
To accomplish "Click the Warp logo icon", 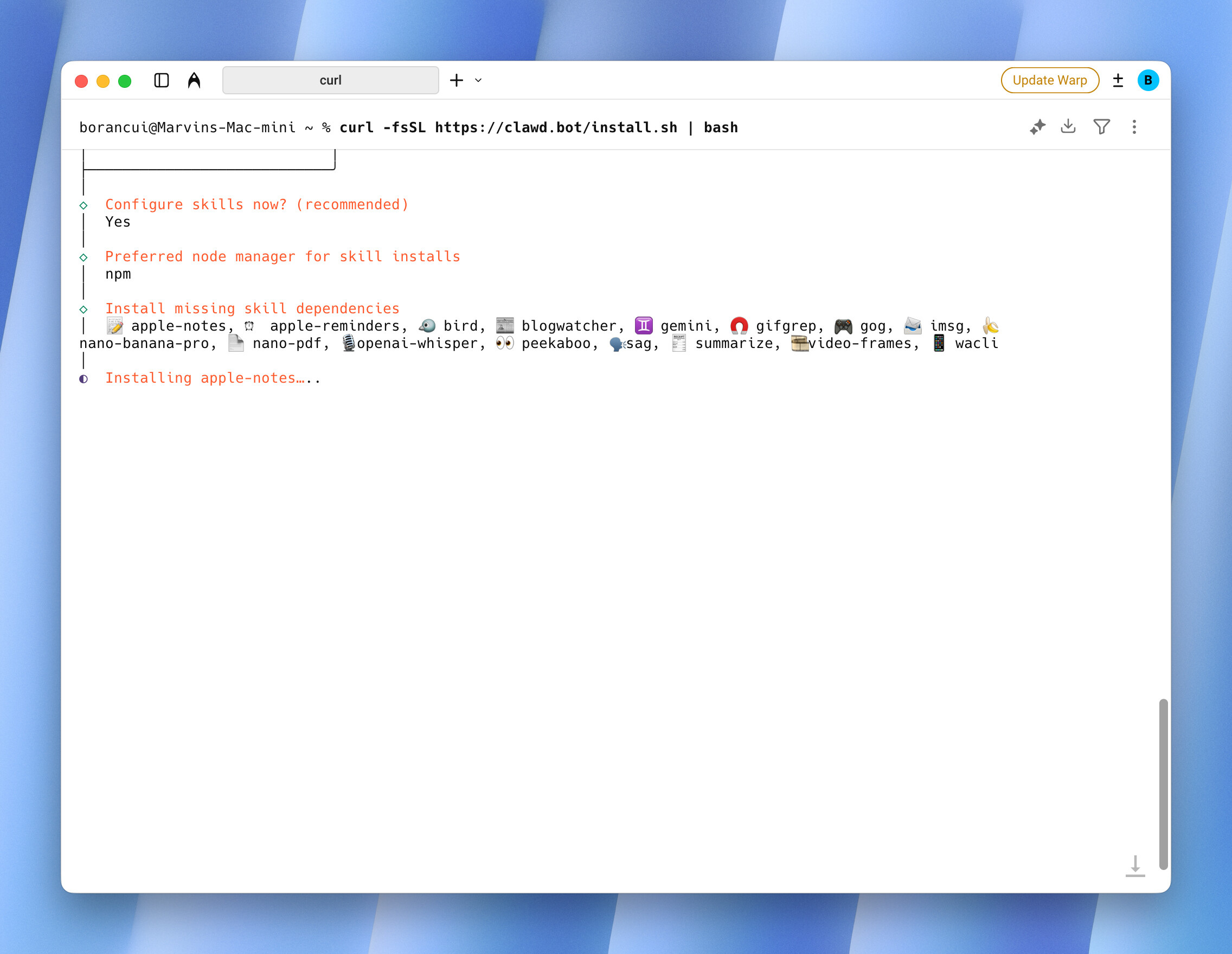I will tap(194, 81).
